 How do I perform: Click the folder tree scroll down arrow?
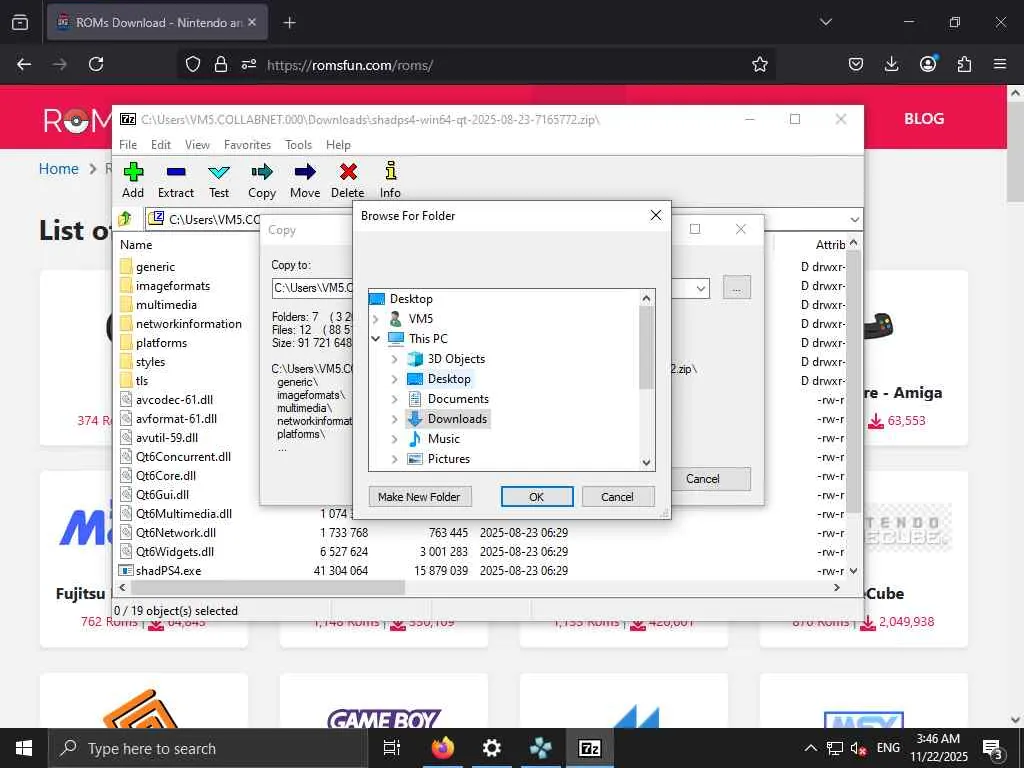[647, 463]
